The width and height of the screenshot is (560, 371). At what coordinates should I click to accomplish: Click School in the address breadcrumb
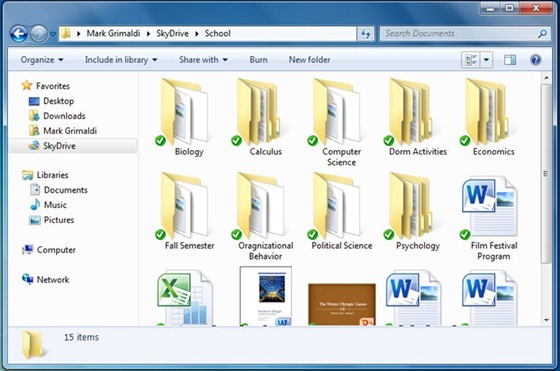tap(218, 34)
